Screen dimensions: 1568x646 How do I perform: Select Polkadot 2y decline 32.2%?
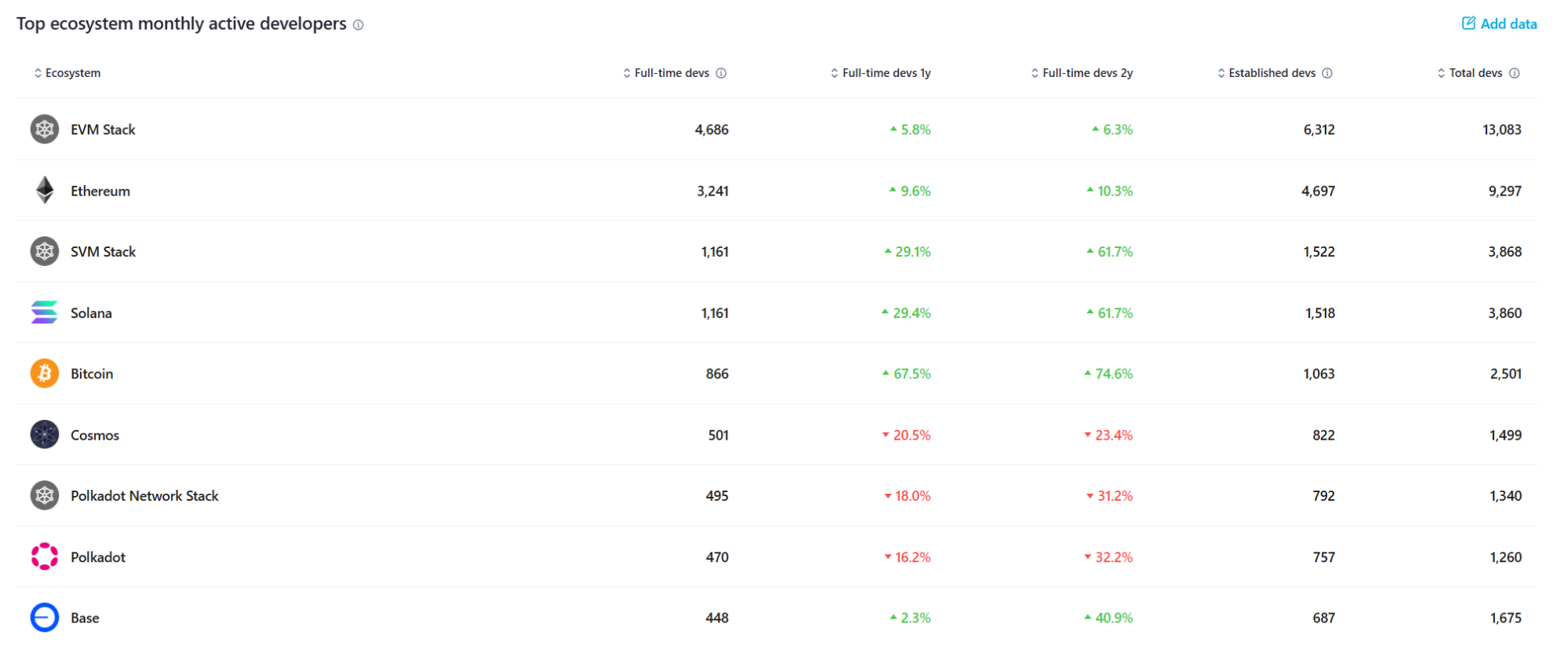click(x=1109, y=557)
